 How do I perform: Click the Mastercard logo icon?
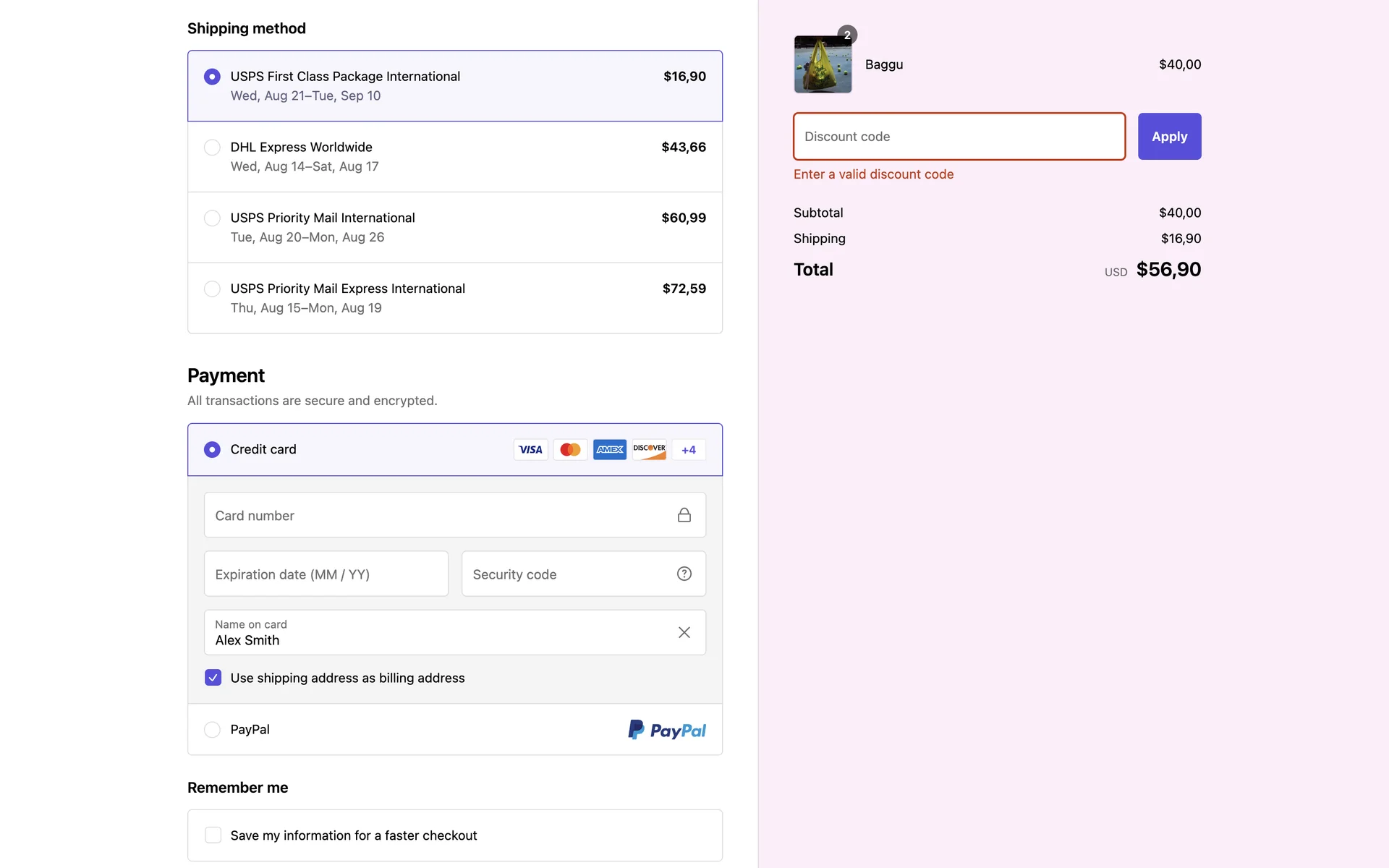570,449
